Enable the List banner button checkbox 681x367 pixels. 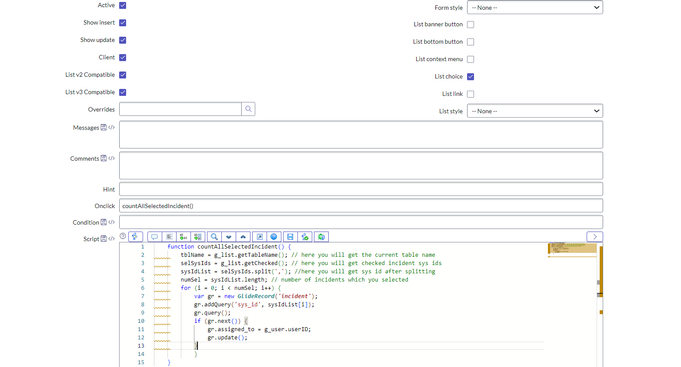[x=470, y=25]
